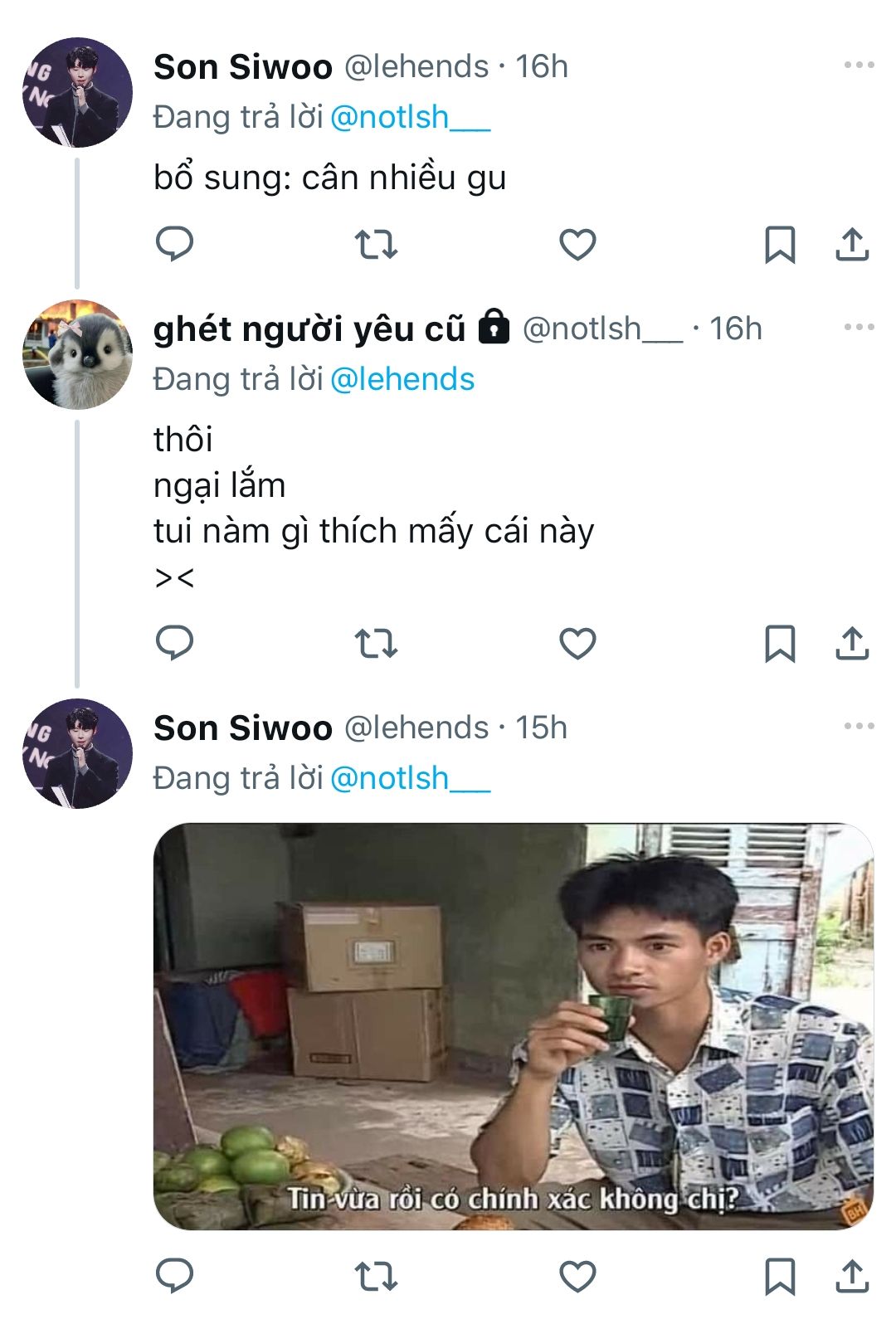
Task: Share the "thôi ngại lắm" tweet
Action: [852, 644]
